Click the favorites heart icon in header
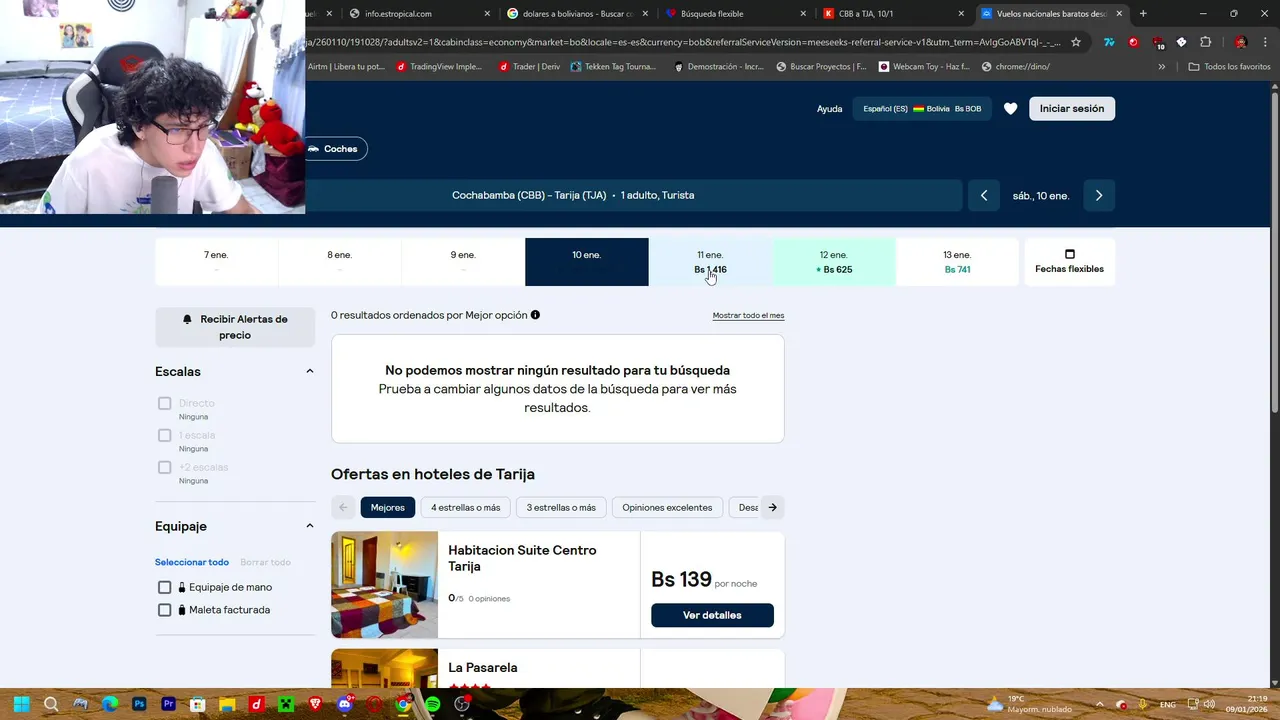The height and width of the screenshot is (720, 1280). (x=1010, y=108)
